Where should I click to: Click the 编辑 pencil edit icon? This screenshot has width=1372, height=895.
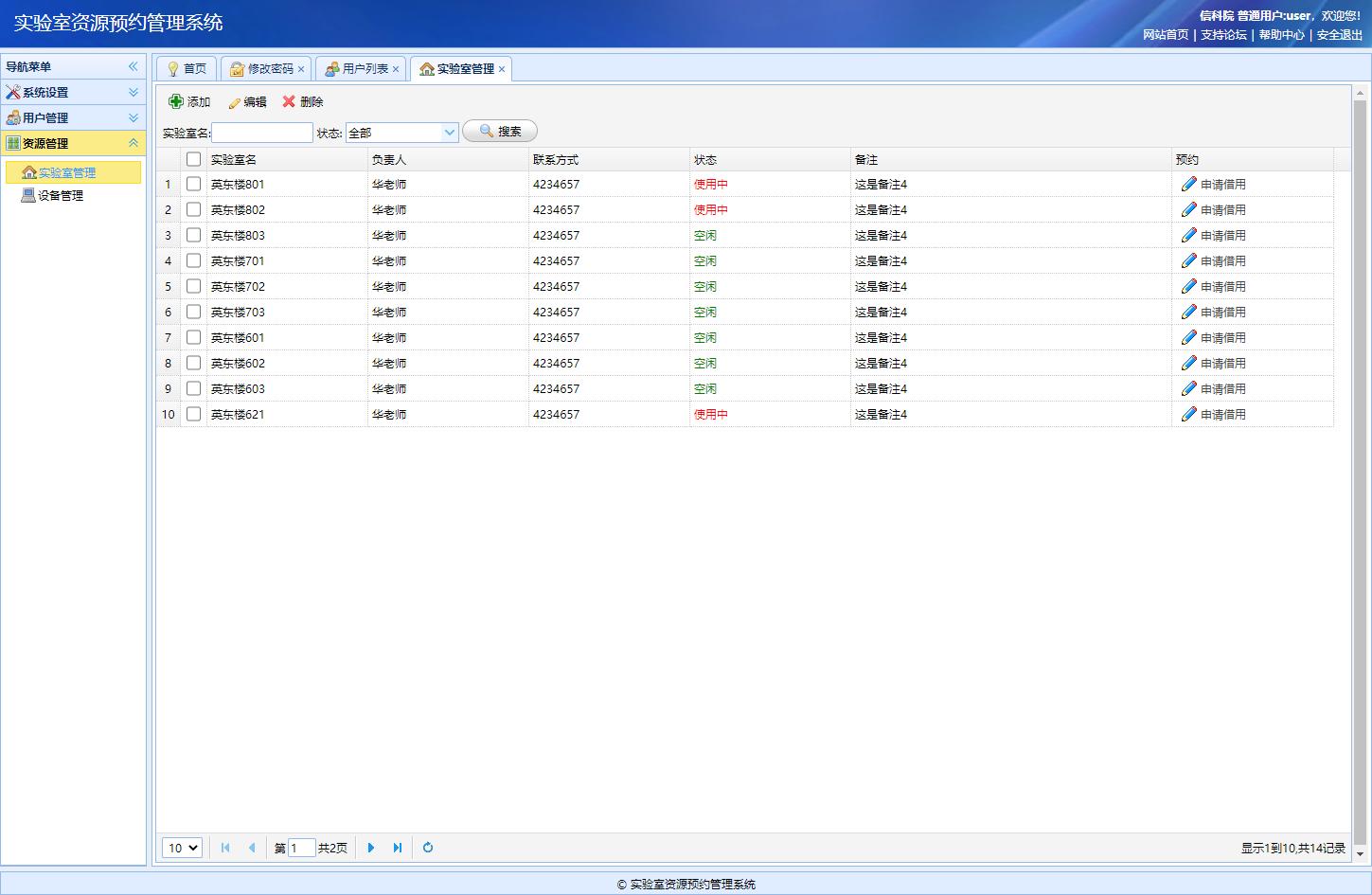(x=234, y=102)
